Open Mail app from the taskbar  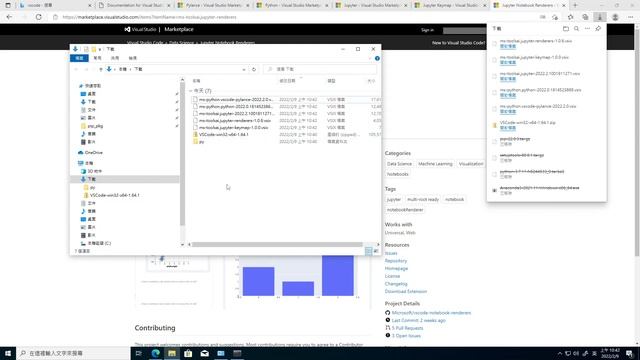pos(204,353)
